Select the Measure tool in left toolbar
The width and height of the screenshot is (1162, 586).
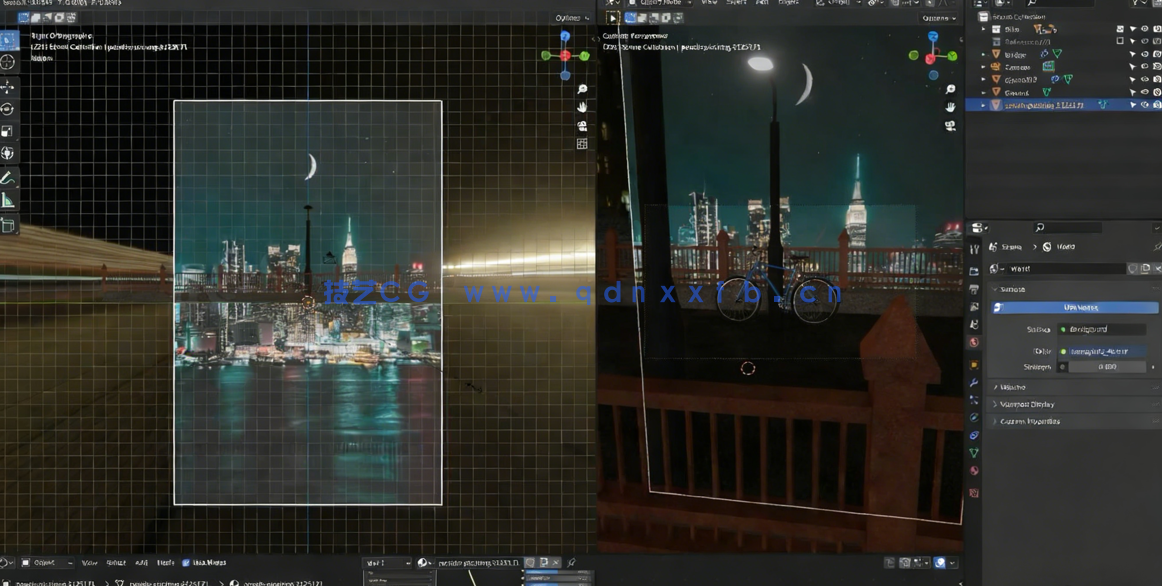click(8, 201)
